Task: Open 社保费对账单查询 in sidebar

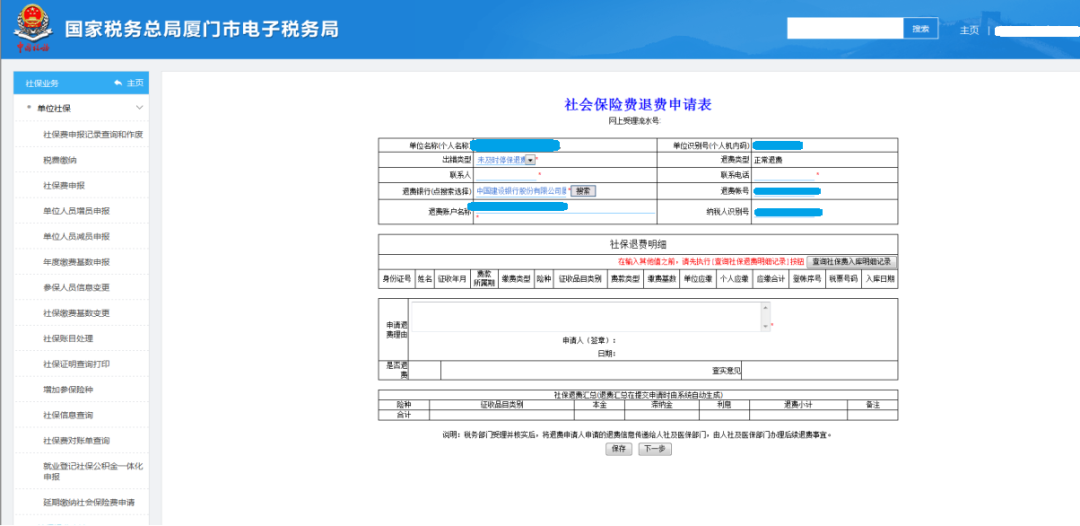Action: [x=76, y=440]
